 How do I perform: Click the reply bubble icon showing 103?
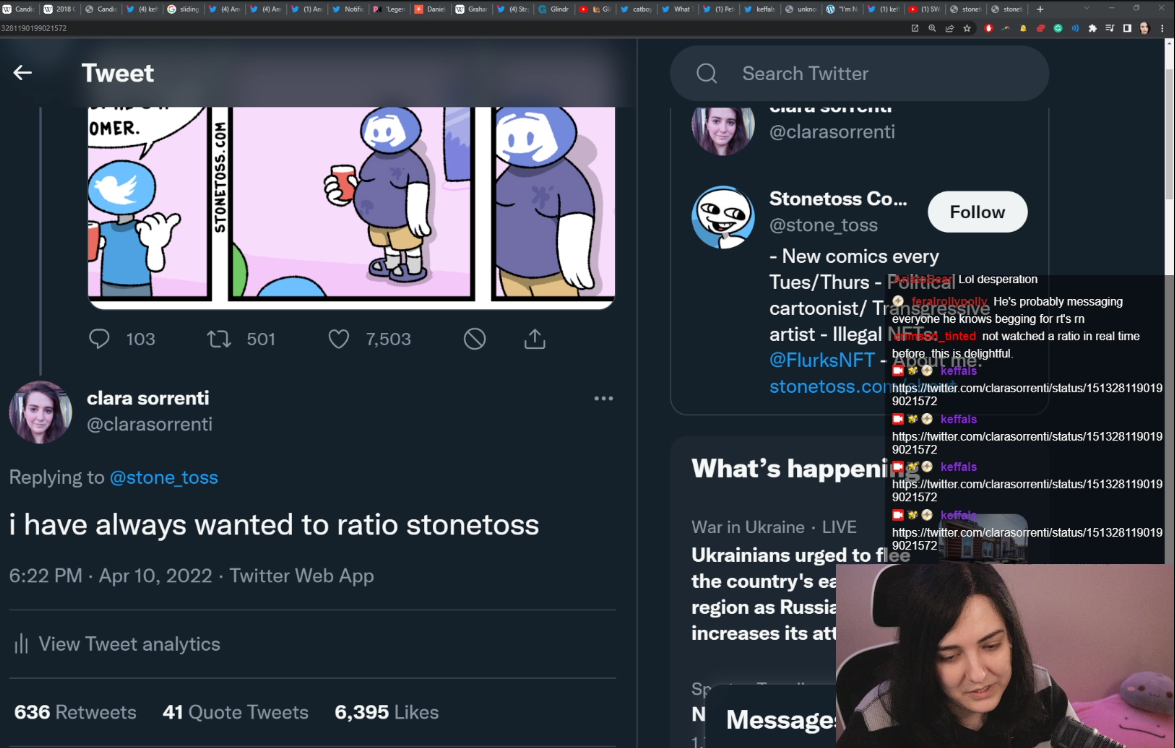point(99,340)
